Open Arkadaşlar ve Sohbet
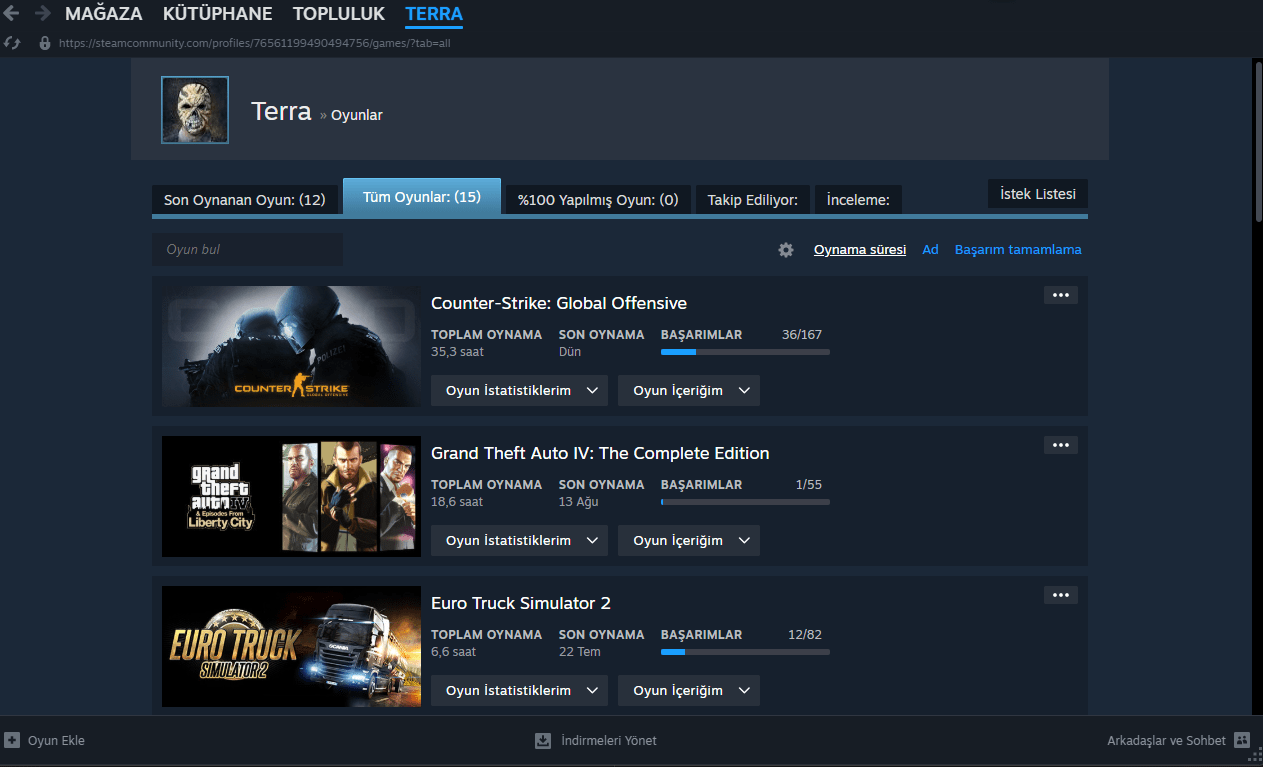This screenshot has width=1263, height=767. tap(1166, 741)
